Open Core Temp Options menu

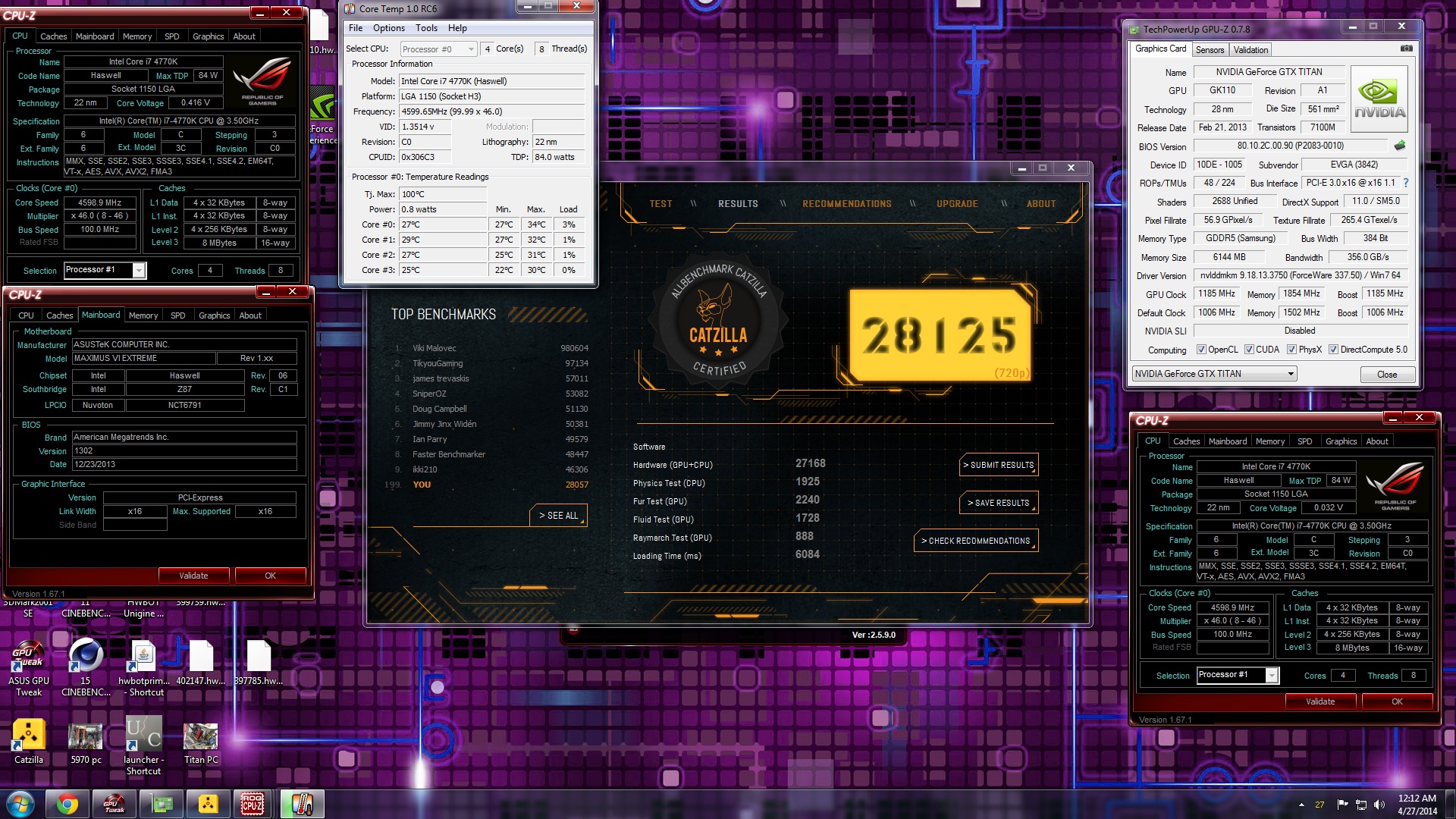389,28
